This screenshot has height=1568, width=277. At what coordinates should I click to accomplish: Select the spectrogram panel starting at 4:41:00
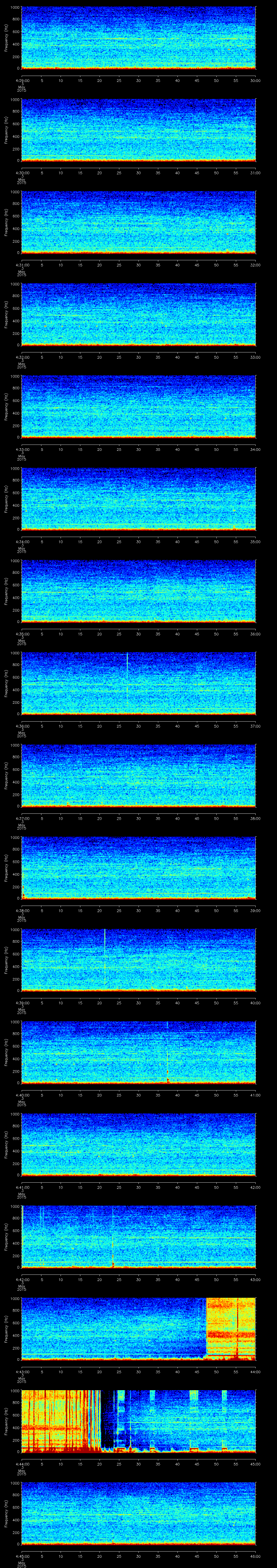pos(138,1144)
